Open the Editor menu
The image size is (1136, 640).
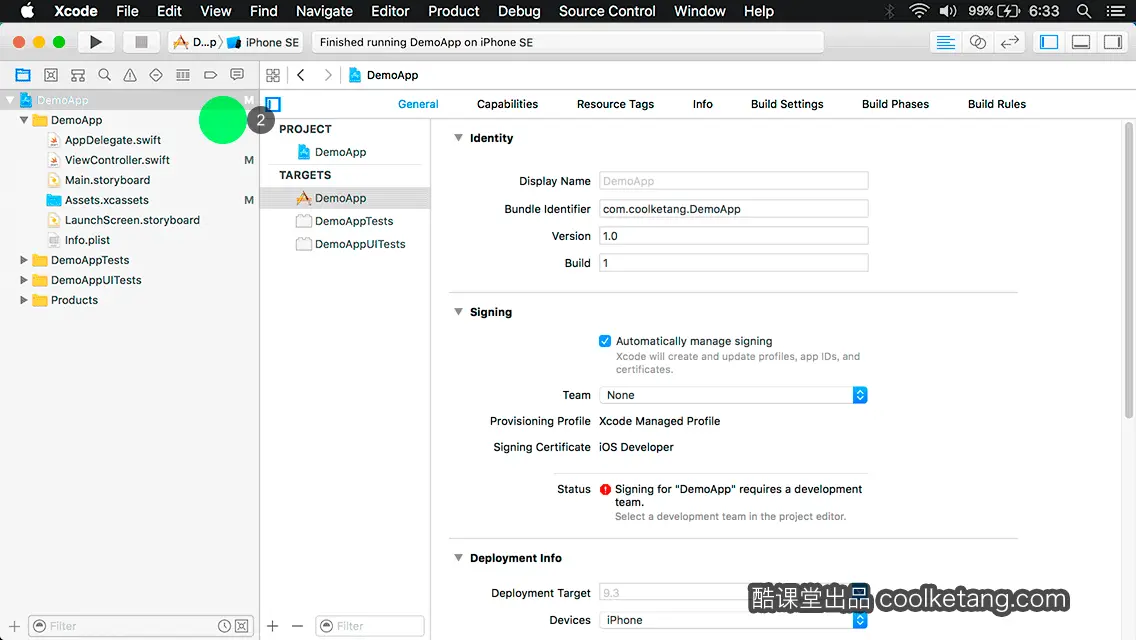tap(390, 11)
